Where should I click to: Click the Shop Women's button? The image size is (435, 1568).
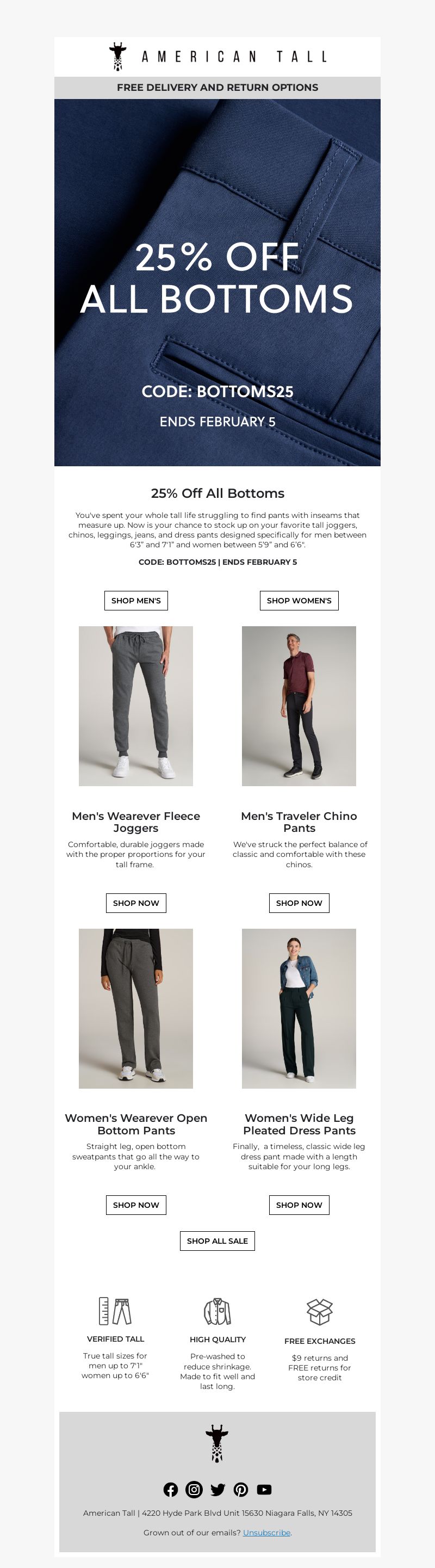299,600
